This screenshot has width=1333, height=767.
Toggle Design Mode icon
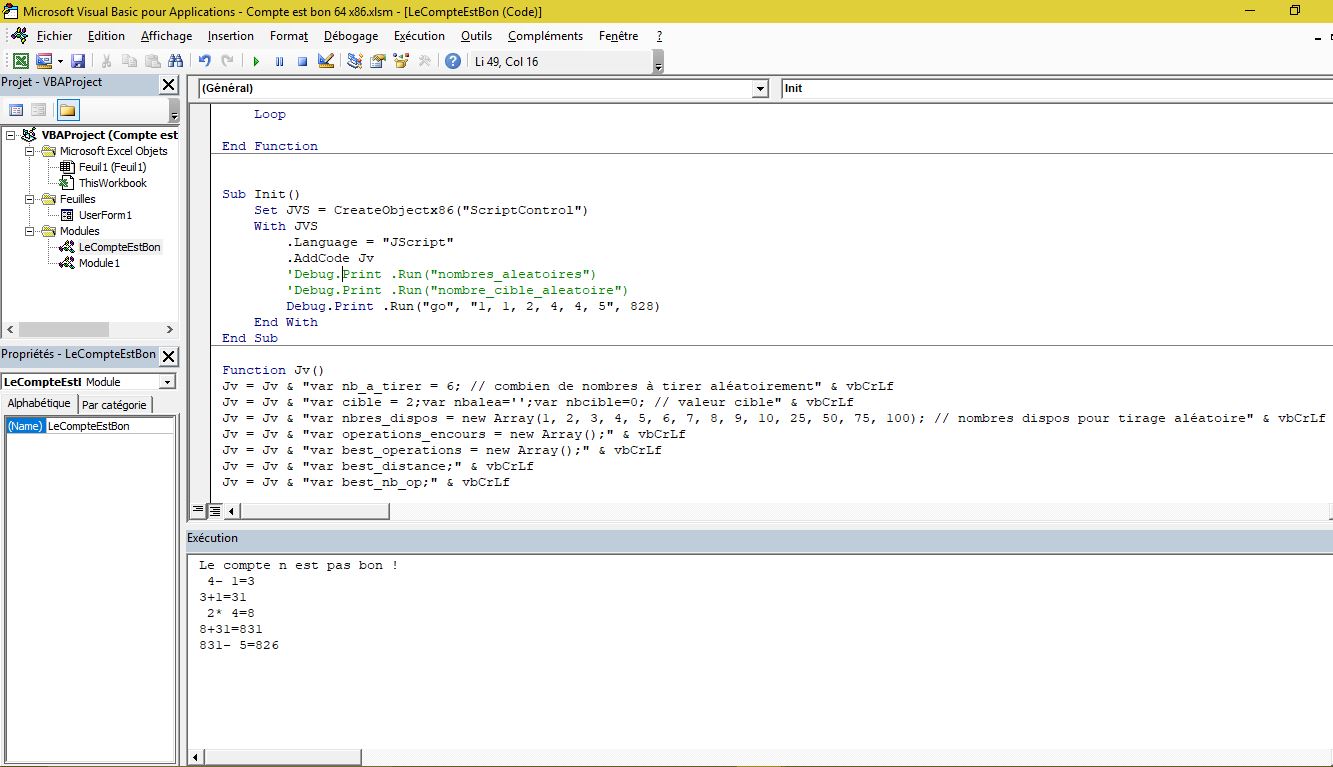pos(325,61)
